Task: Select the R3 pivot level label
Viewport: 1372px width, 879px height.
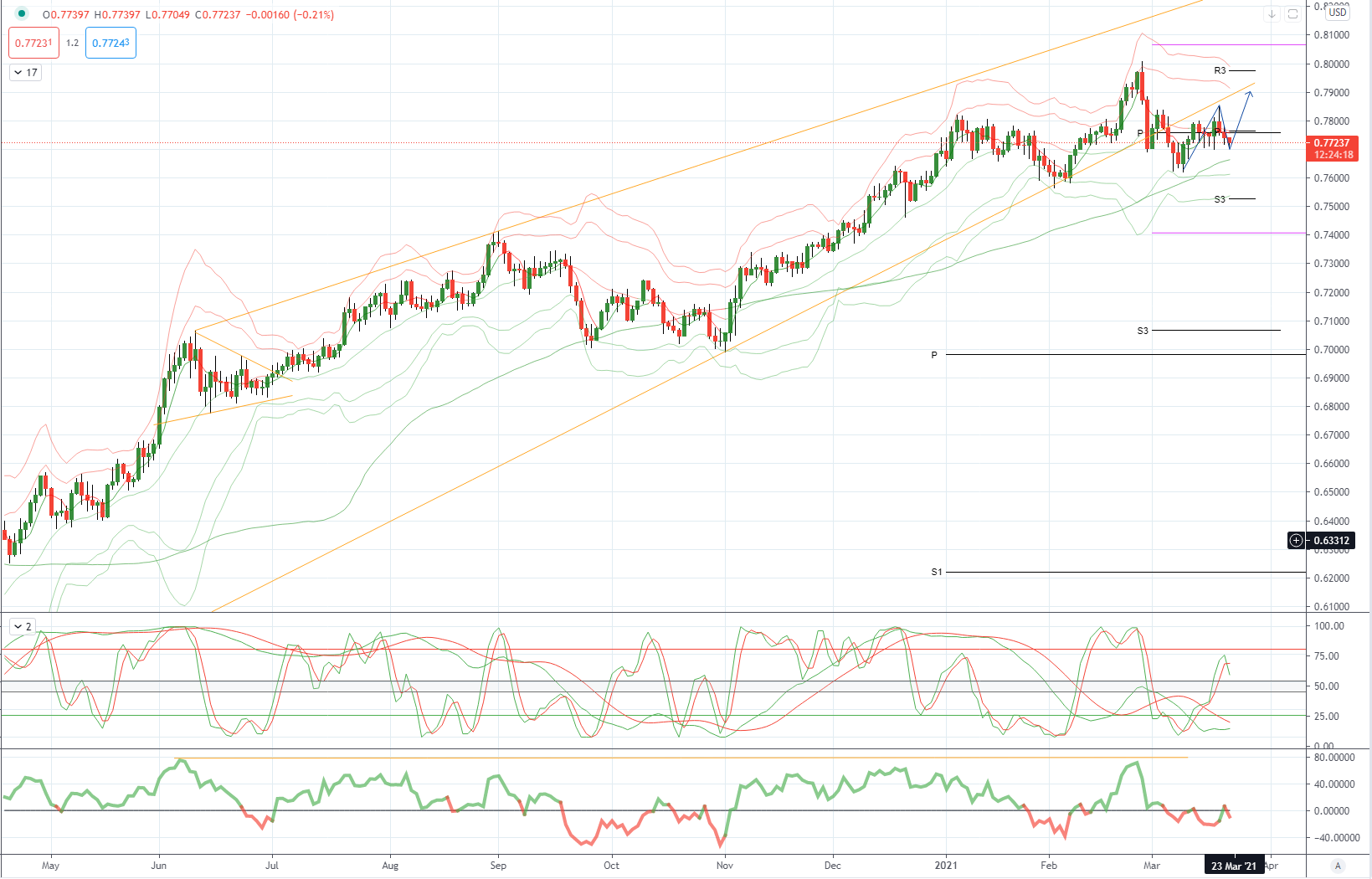Action: click(x=1220, y=70)
